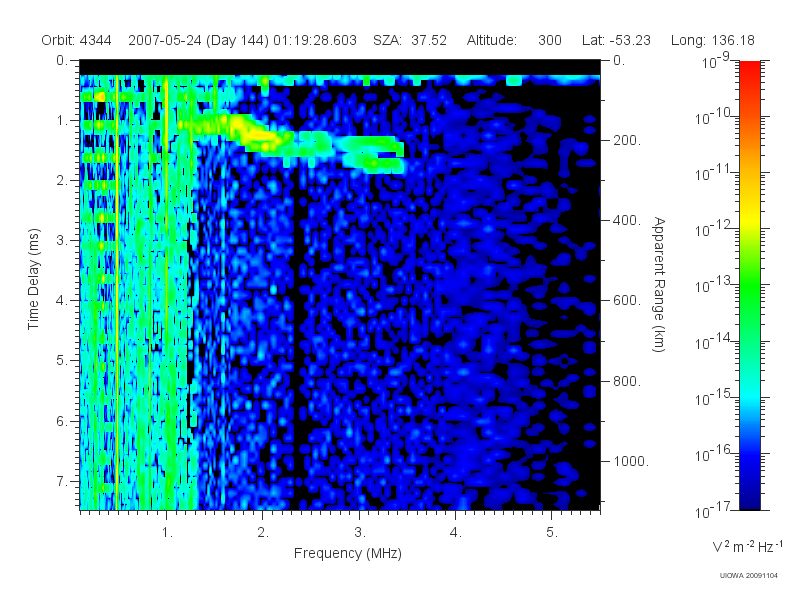Click the "7." tick label on time delay axis
800x600 pixels.
61,481
